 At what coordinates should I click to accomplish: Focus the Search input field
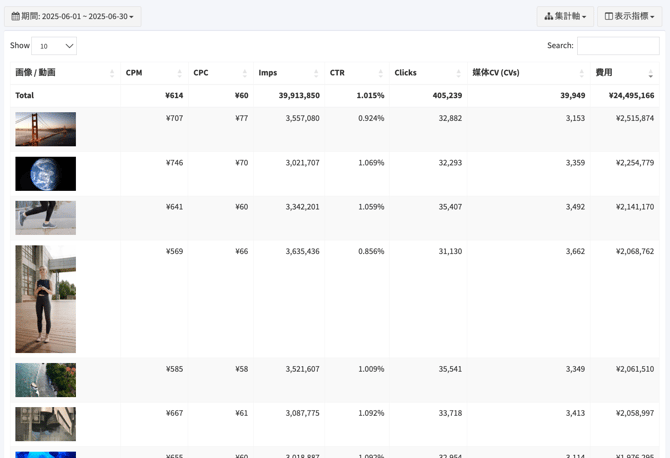618,46
